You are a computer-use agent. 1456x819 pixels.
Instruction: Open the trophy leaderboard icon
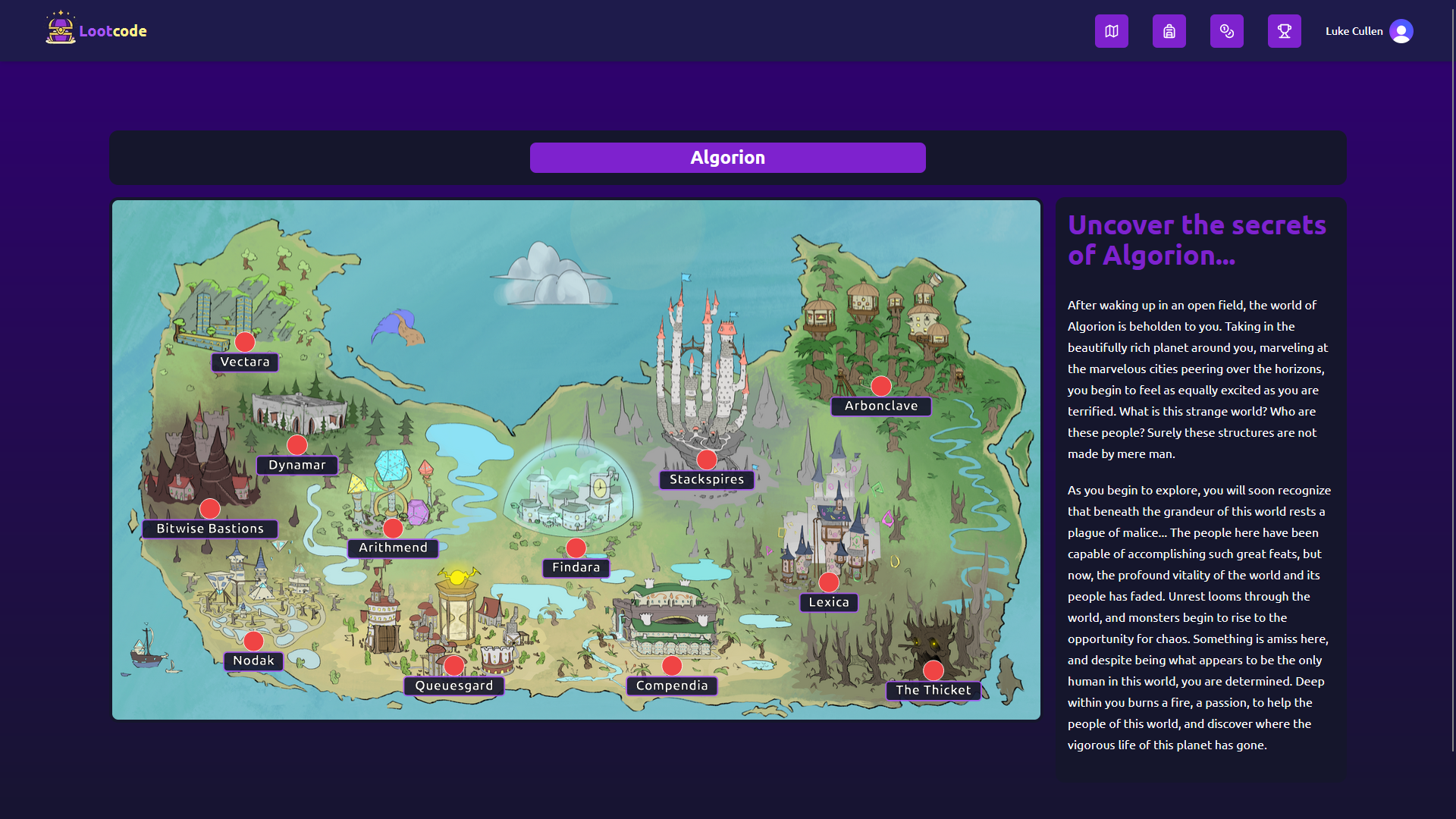coord(1284,31)
